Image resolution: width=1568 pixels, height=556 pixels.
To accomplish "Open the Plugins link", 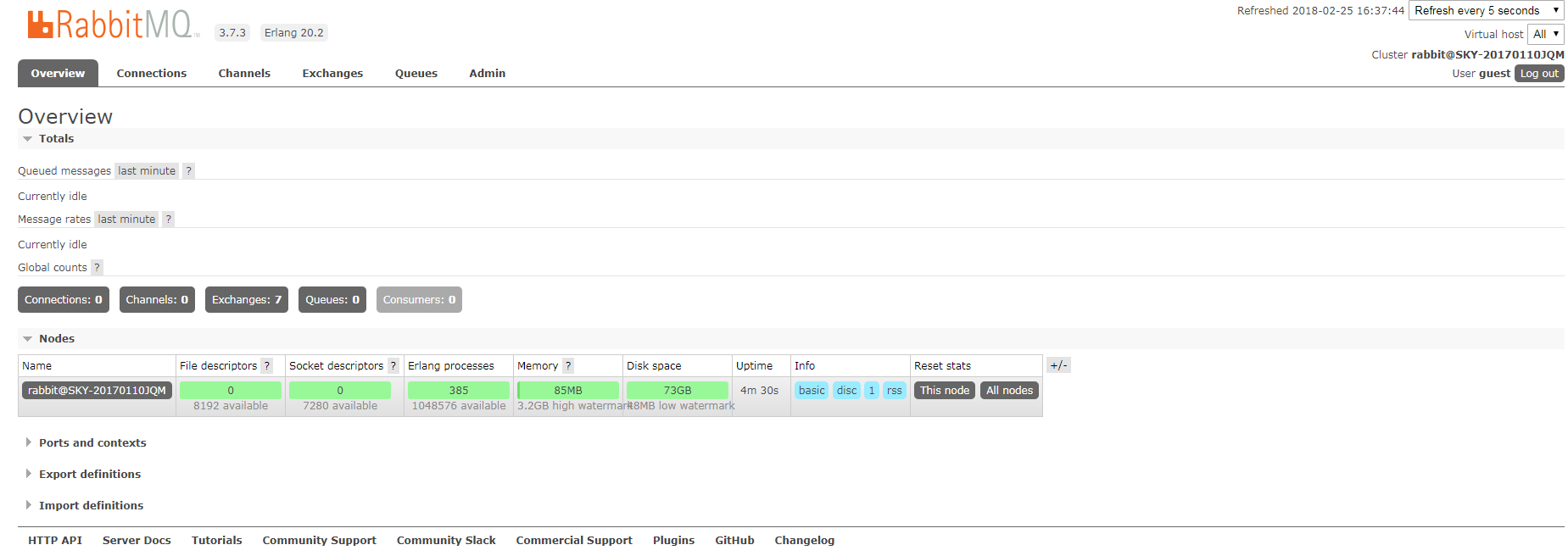I will point(673,541).
